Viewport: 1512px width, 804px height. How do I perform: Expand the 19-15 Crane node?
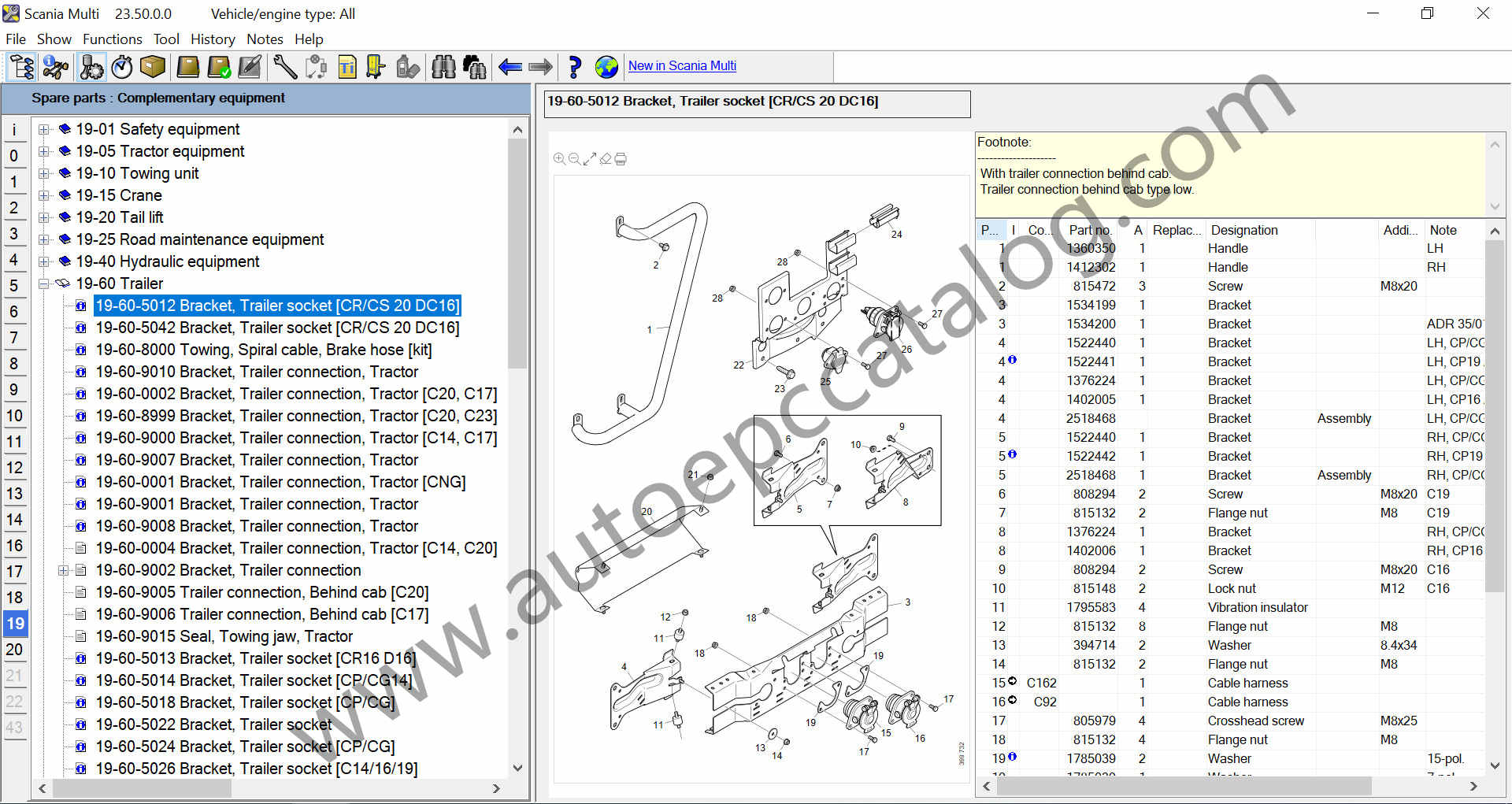coord(44,195)
